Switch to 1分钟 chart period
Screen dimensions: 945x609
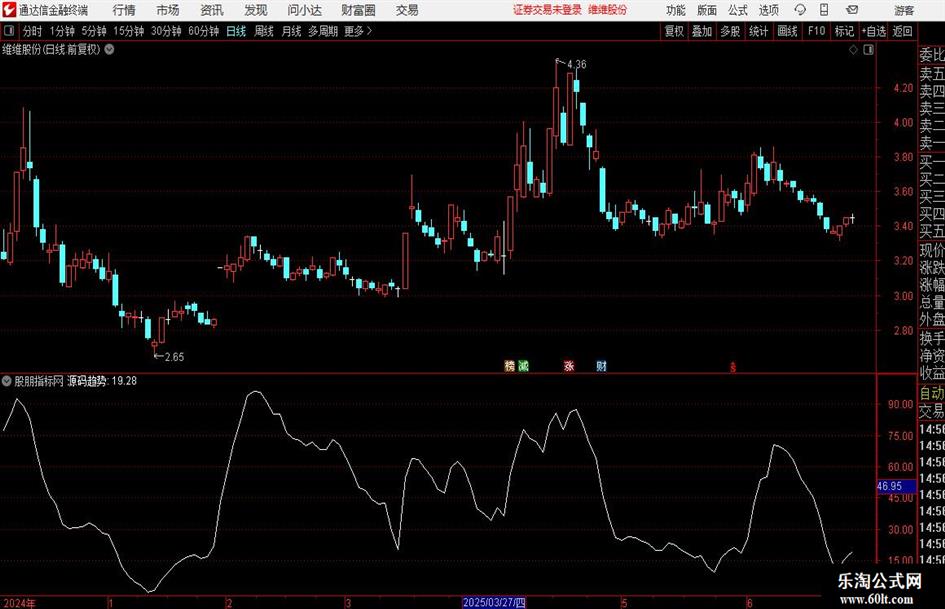[61, 31]
